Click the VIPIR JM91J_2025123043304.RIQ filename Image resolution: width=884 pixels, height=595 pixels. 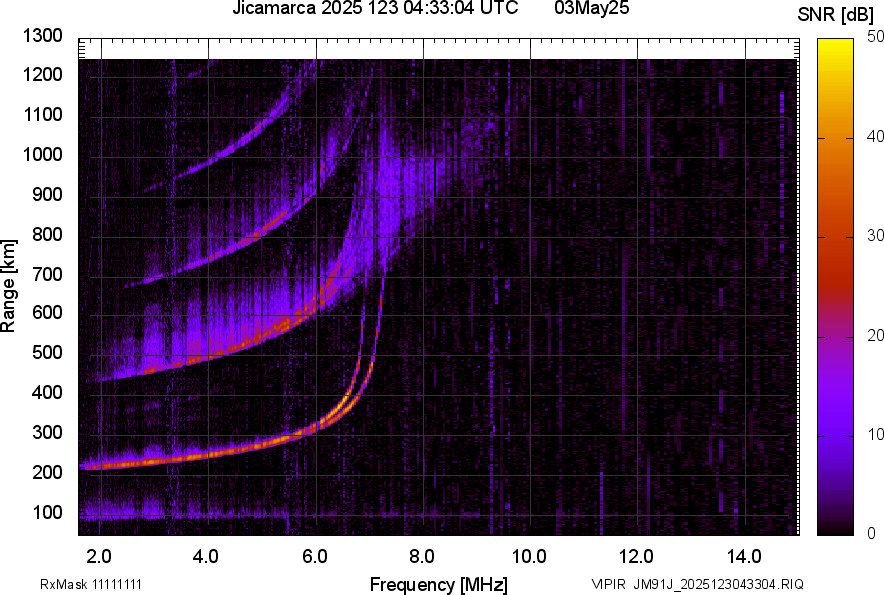697,584
